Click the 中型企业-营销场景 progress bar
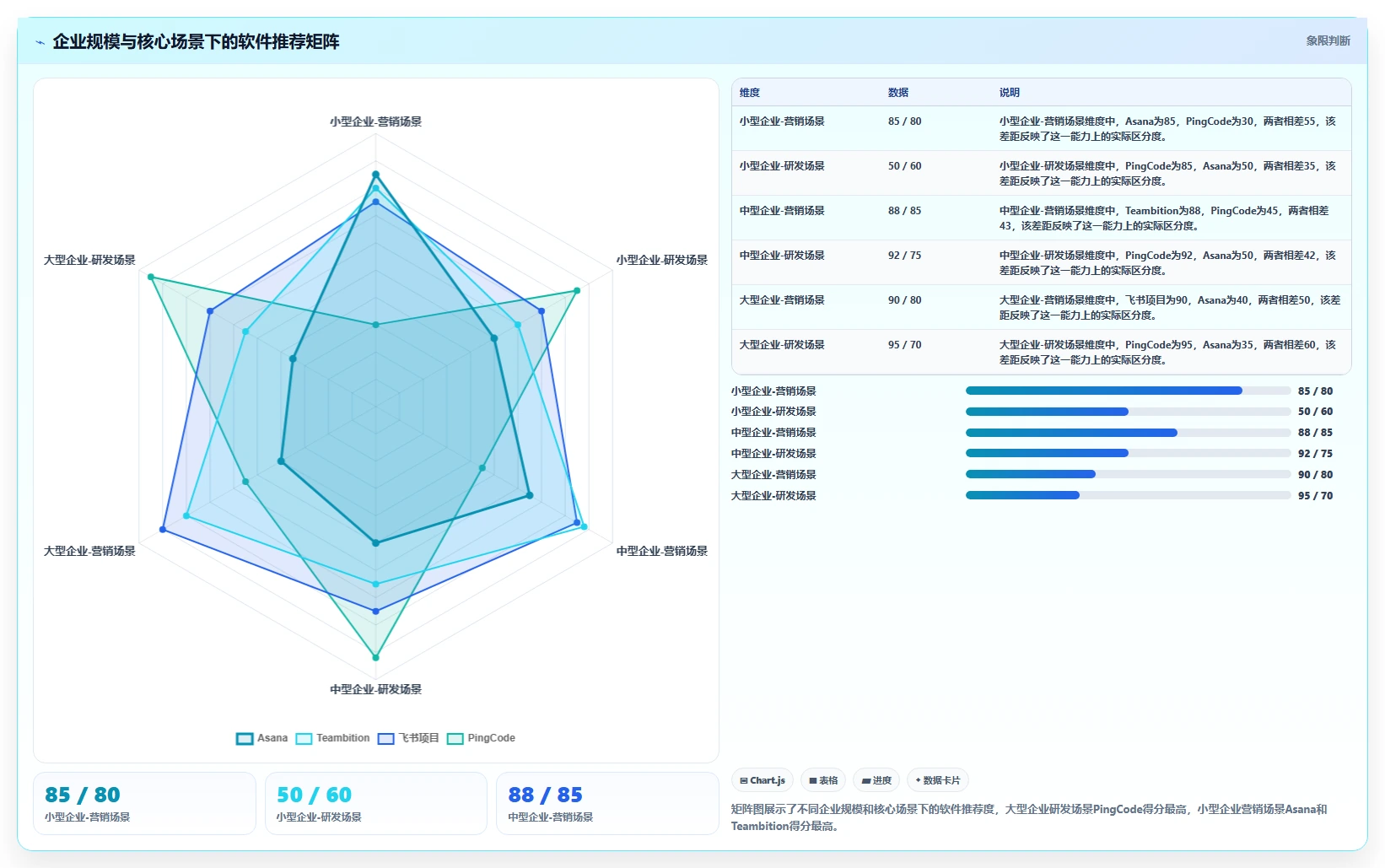This screenshot has height=868, width=1385. point(1128,433)
